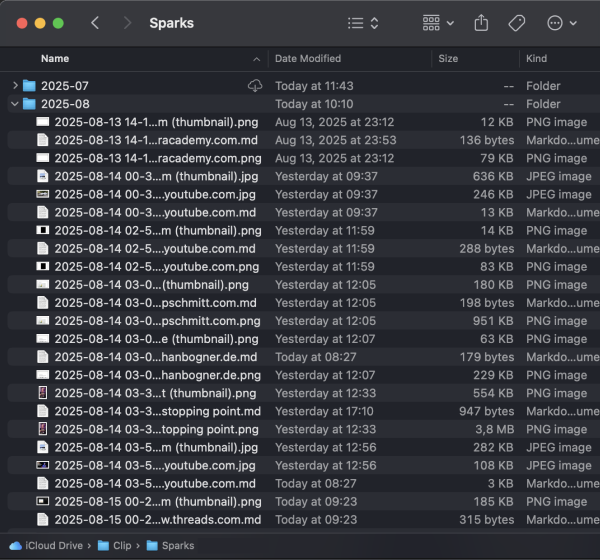The image size is (600, 560).
Task: Click the 3,8 MB size cell
Action: point(494,429)
